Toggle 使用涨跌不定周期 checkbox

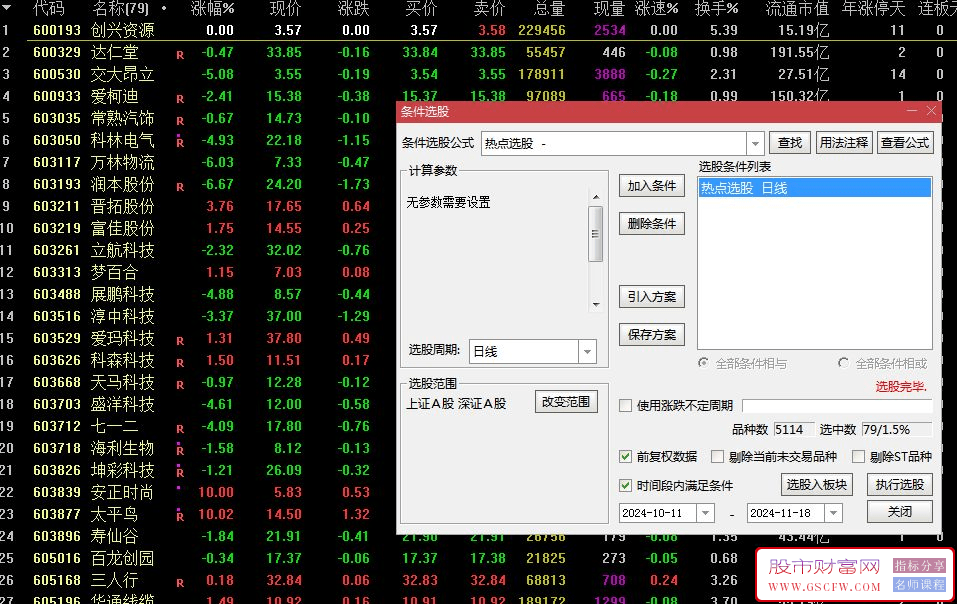626,406
